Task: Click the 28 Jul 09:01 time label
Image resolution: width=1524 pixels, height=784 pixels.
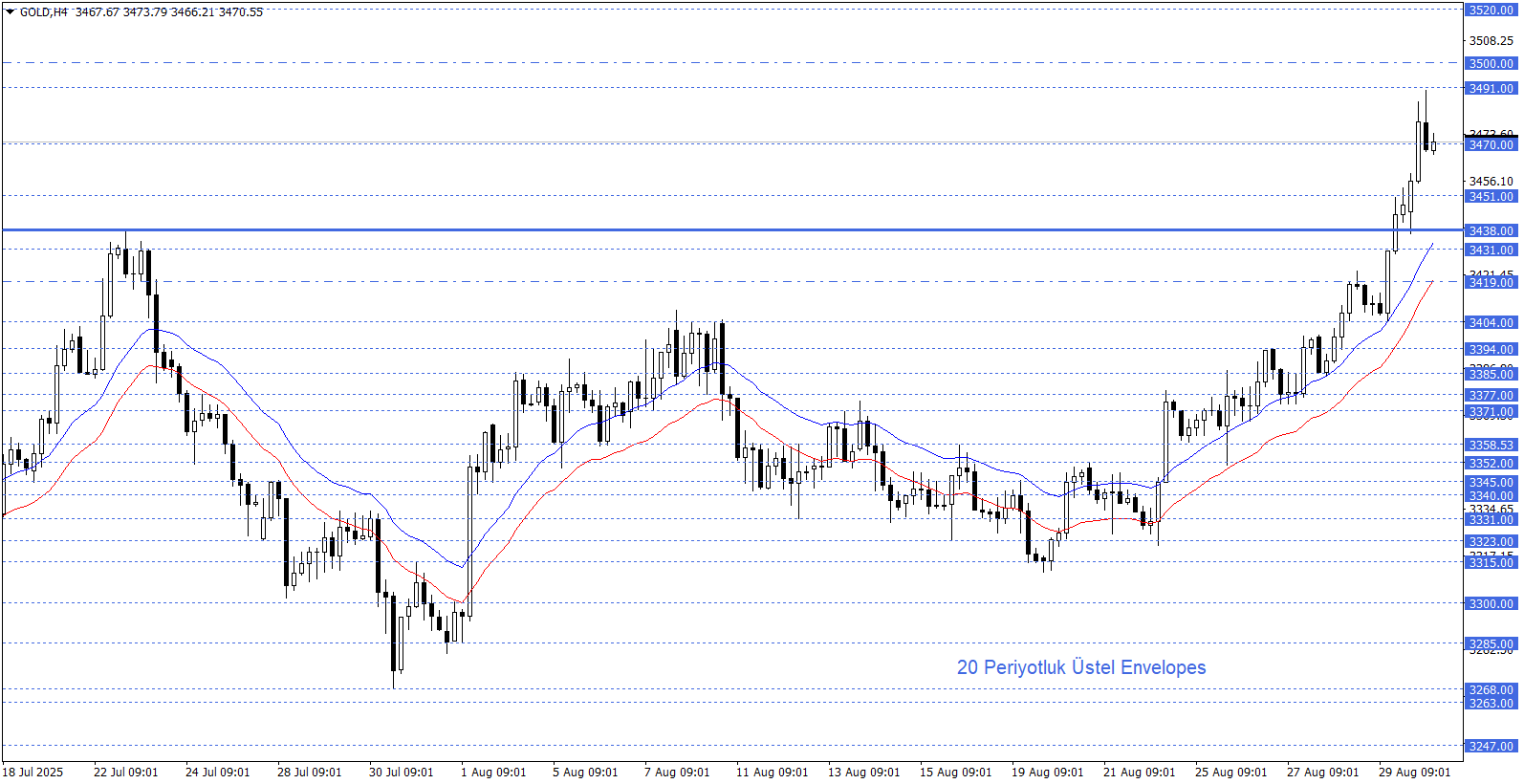Action: pyautogui.click(x=309, y=773)
